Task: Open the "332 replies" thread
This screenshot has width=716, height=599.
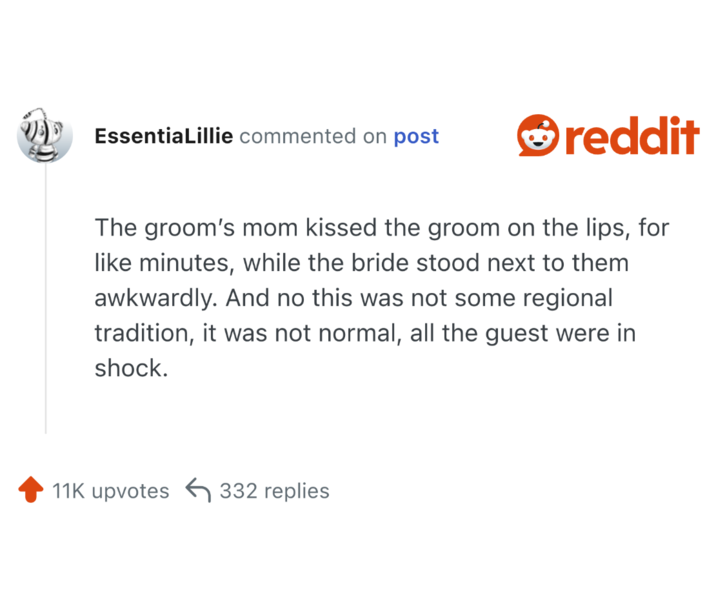Action: 274,491
